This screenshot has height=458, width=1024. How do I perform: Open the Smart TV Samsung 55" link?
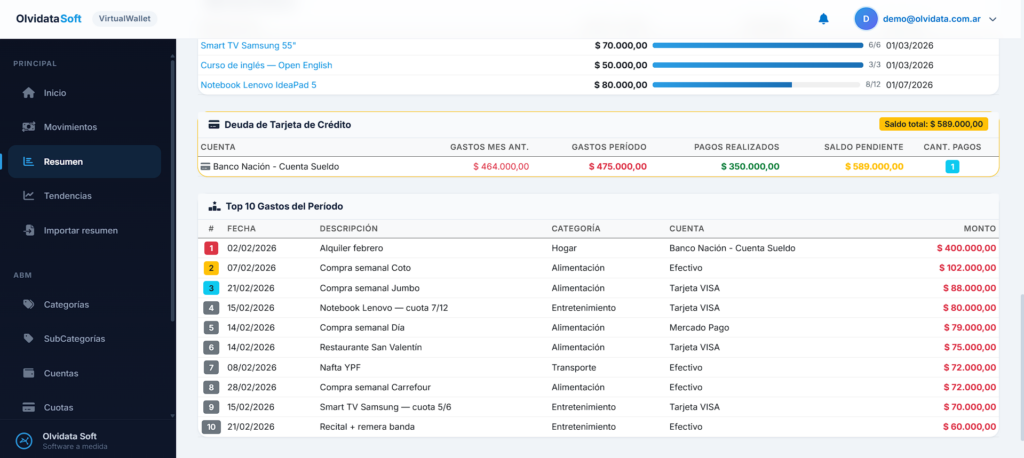248,45
